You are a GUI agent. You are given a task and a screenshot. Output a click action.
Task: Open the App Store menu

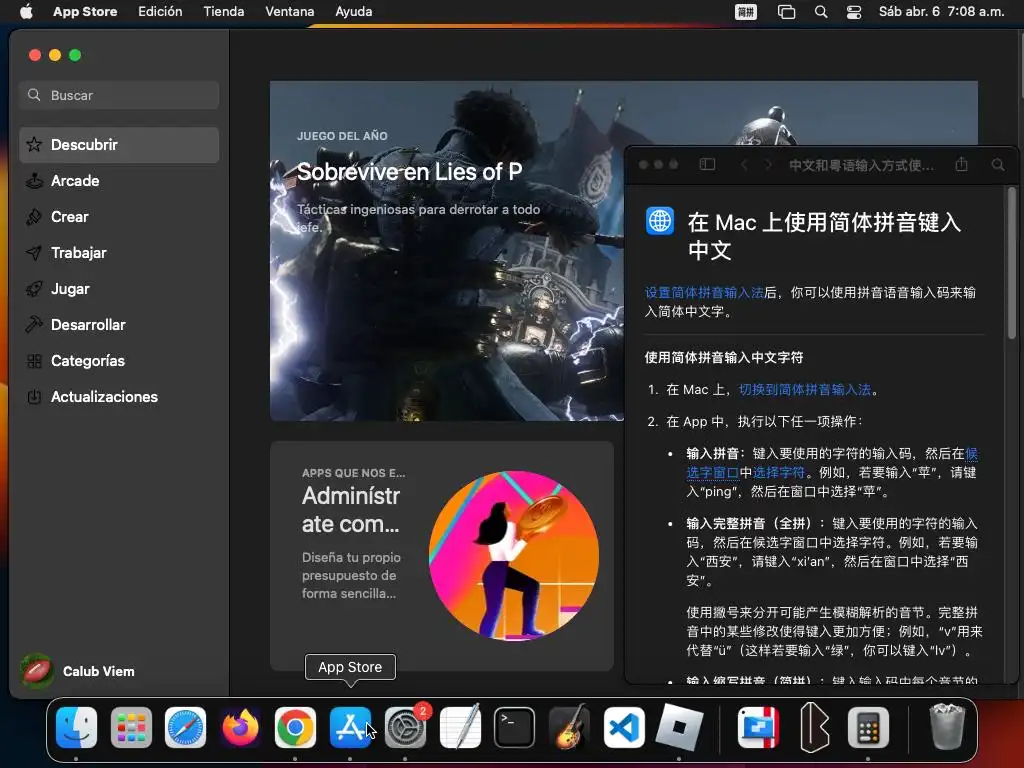coord(85,11)
